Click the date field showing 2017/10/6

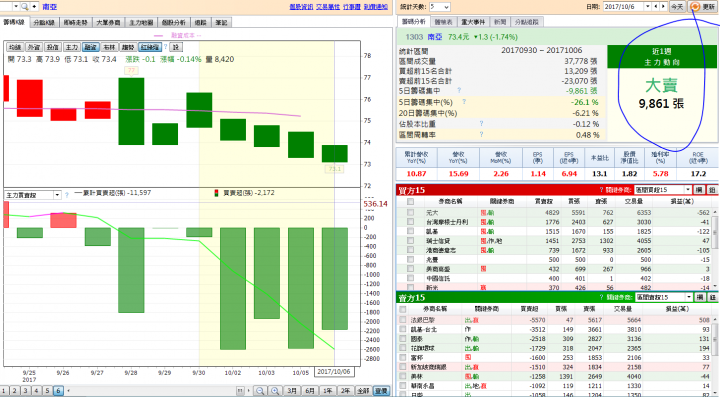click(623, 6)
